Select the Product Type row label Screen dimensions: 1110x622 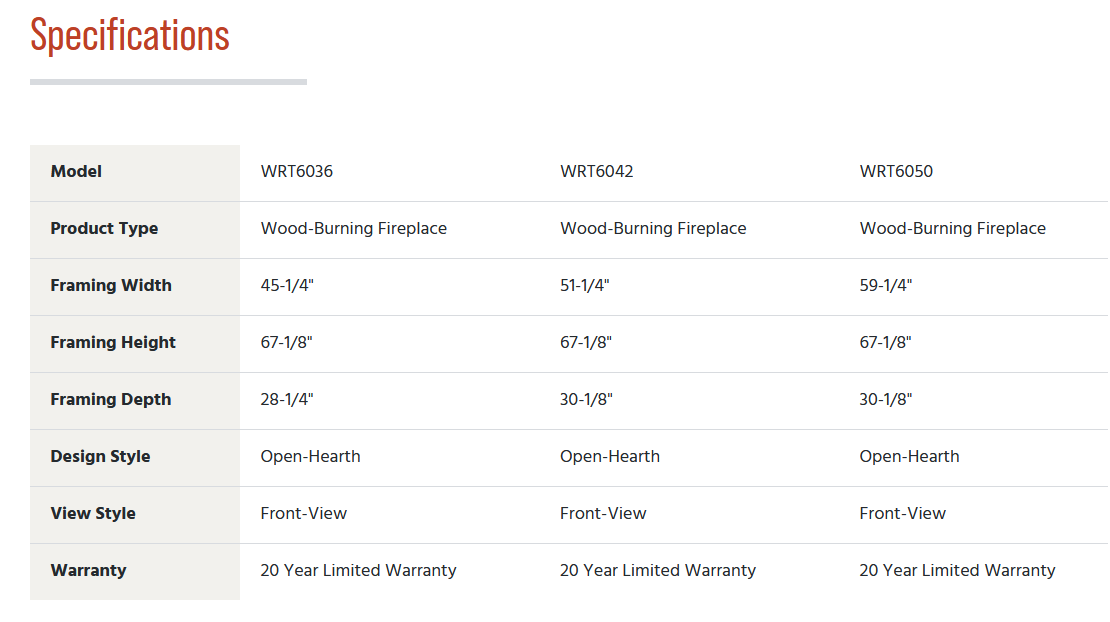coord(104,228)
